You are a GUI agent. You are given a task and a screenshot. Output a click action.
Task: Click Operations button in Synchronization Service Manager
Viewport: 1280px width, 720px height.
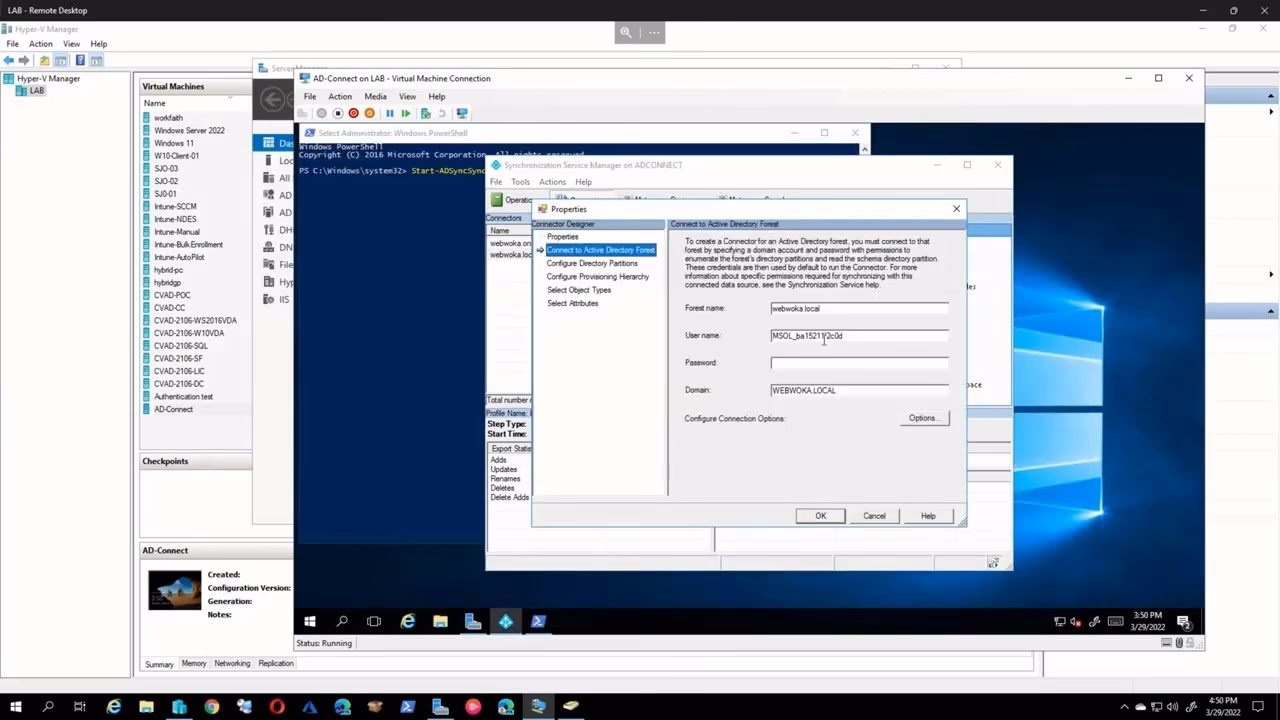tap(511, 200)
